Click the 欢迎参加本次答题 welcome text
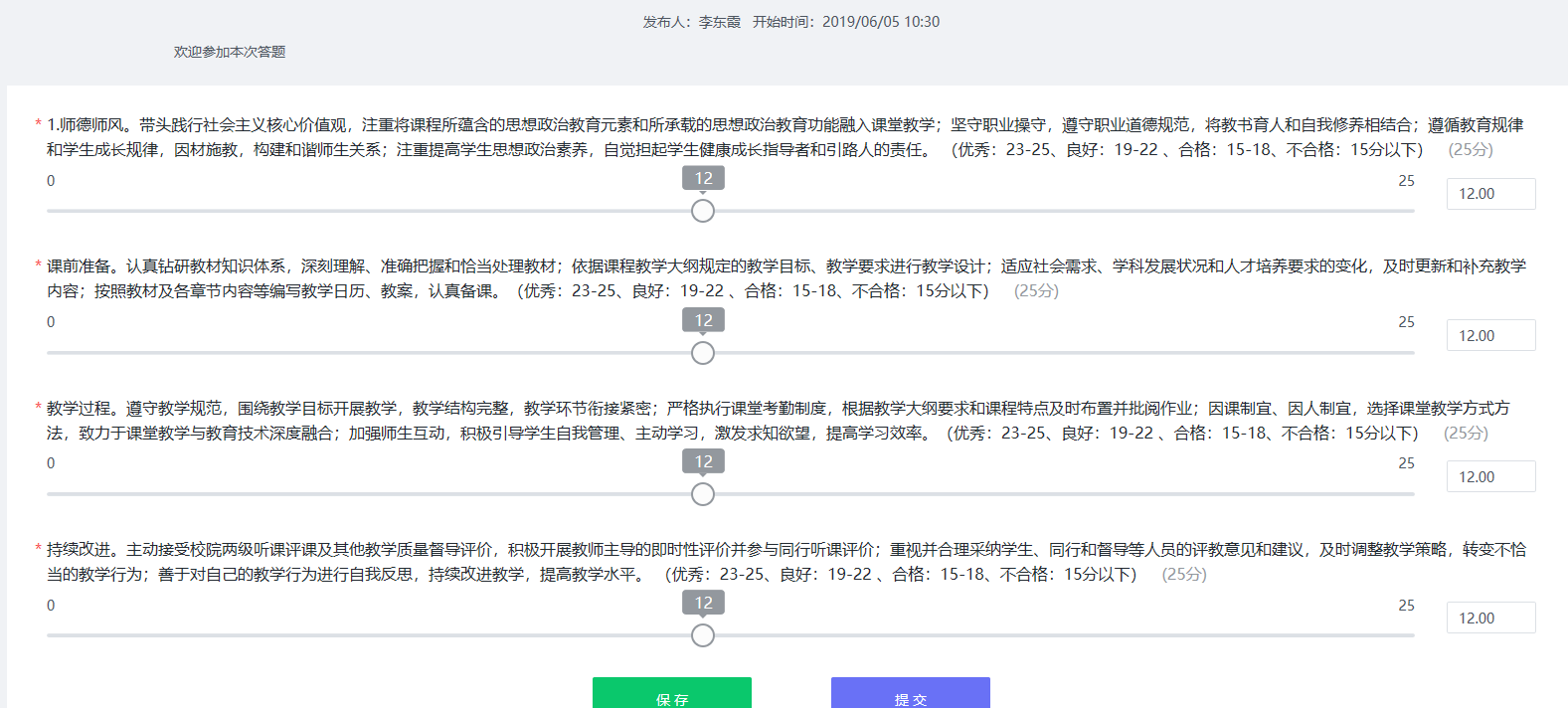Viewport: 1568px width, 708px height. click(230, 52)
